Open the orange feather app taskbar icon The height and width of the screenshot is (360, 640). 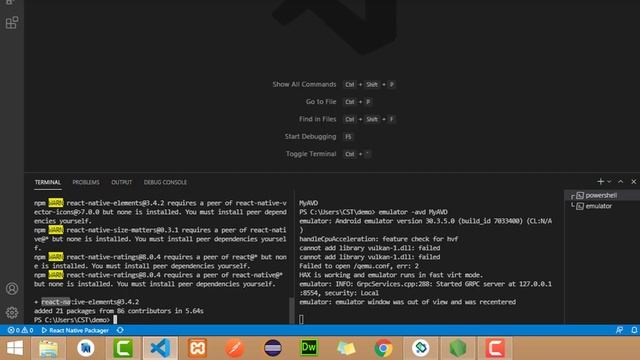point(235,348)
